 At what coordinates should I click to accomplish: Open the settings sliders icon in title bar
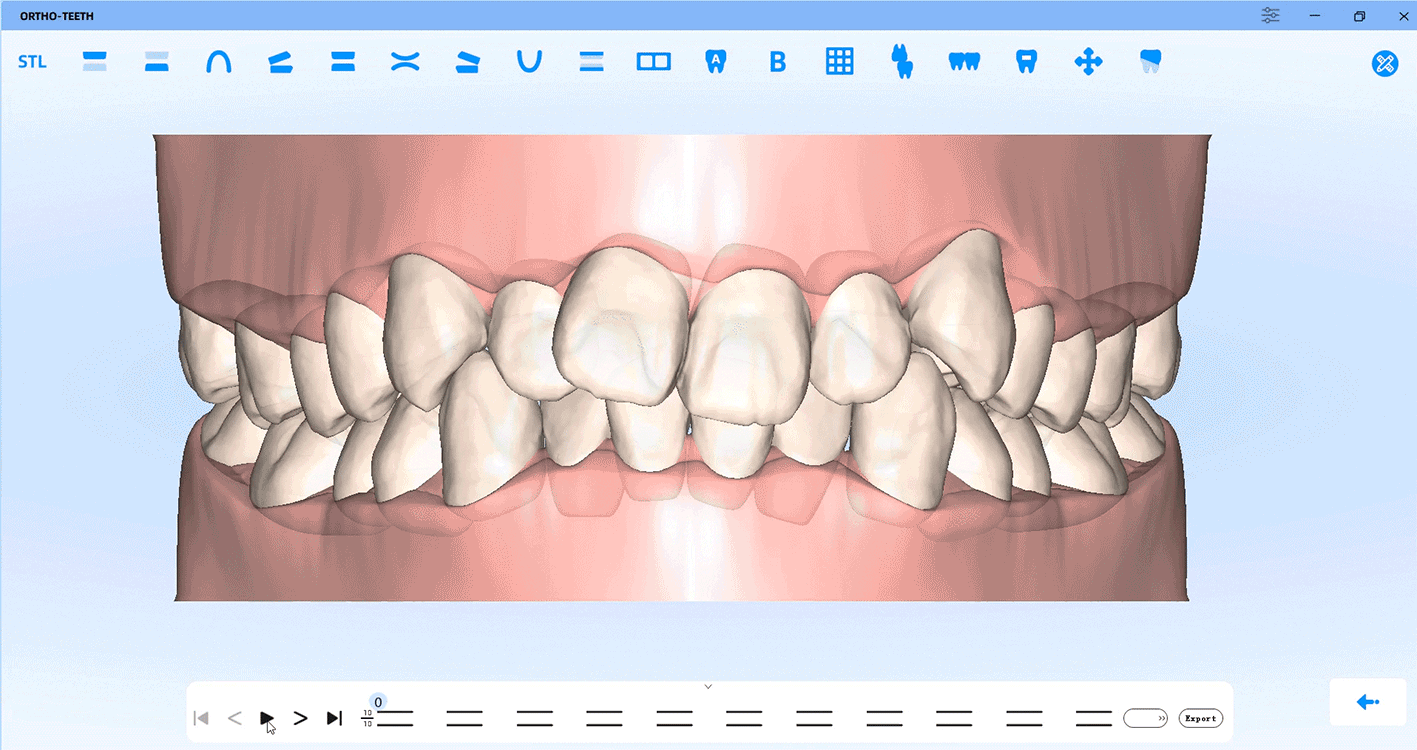1270,16
